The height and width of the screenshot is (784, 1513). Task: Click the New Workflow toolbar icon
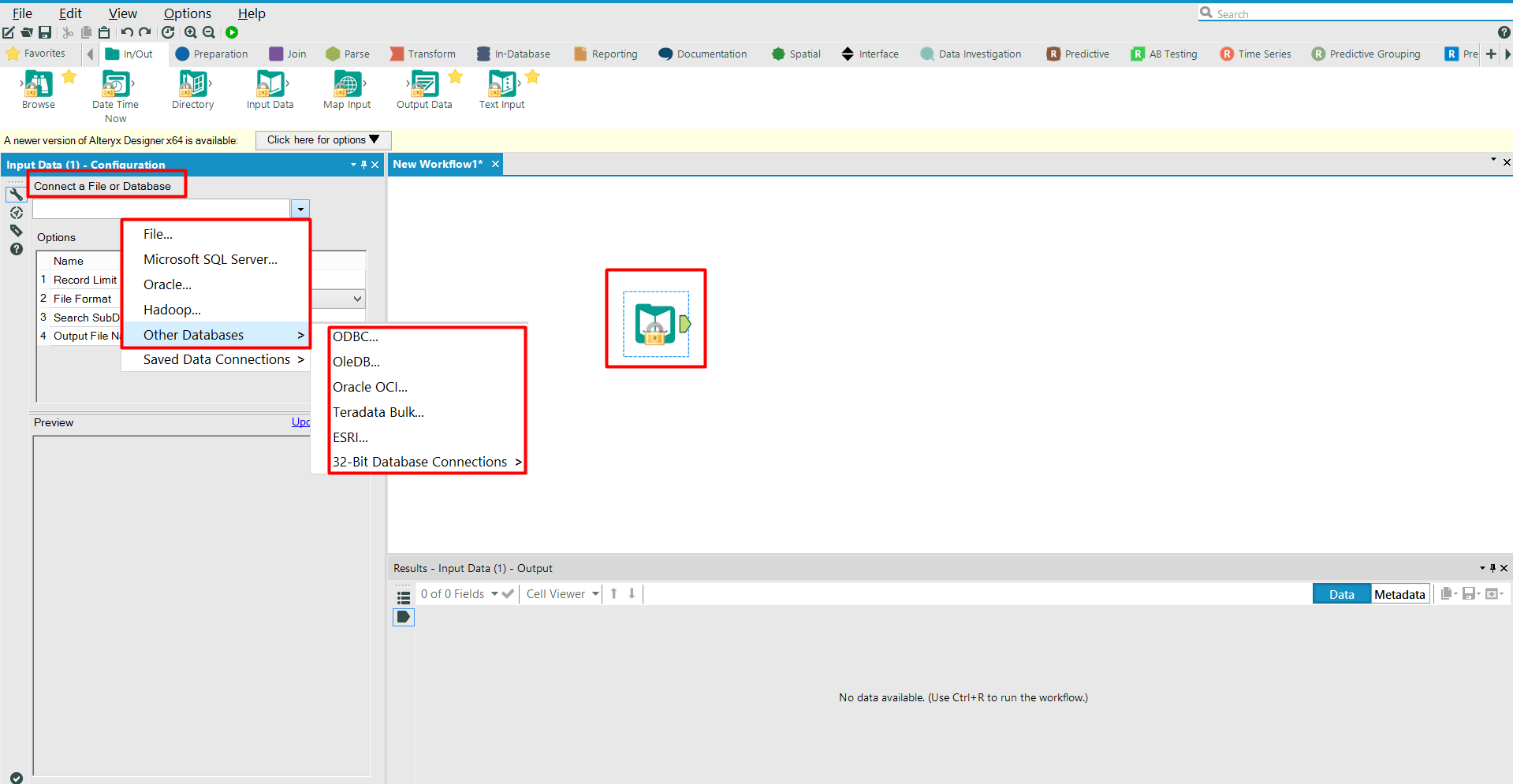click(x=9, y=32)
